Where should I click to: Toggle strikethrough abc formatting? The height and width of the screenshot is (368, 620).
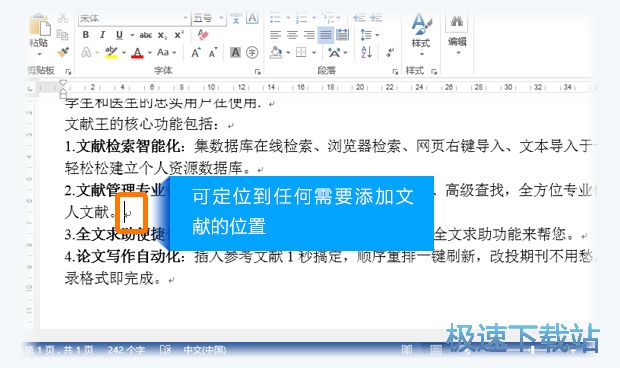[146, 35]
